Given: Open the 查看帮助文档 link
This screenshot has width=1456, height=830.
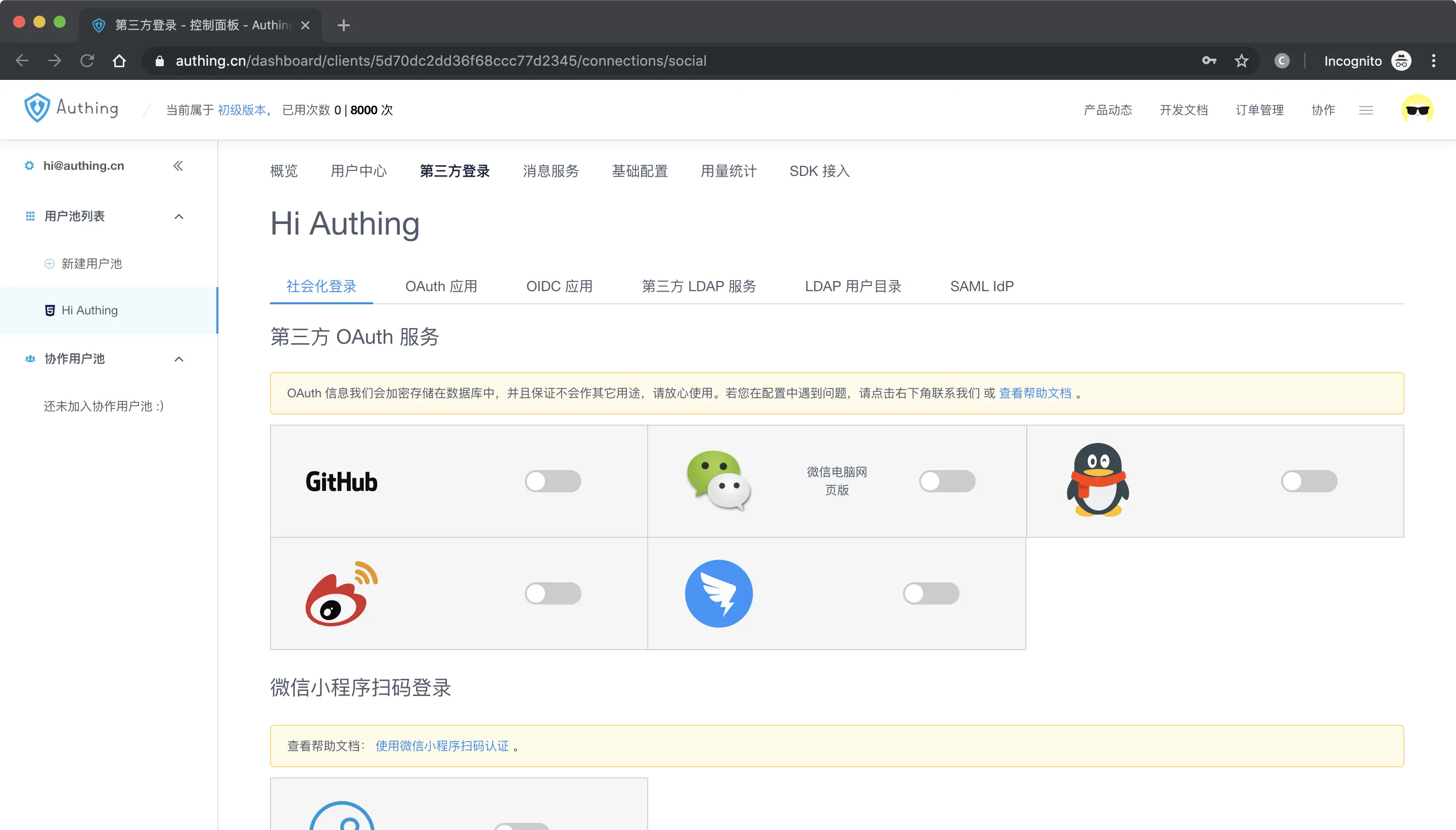Looking at the screenshot, I should [x=1035, y=393].
